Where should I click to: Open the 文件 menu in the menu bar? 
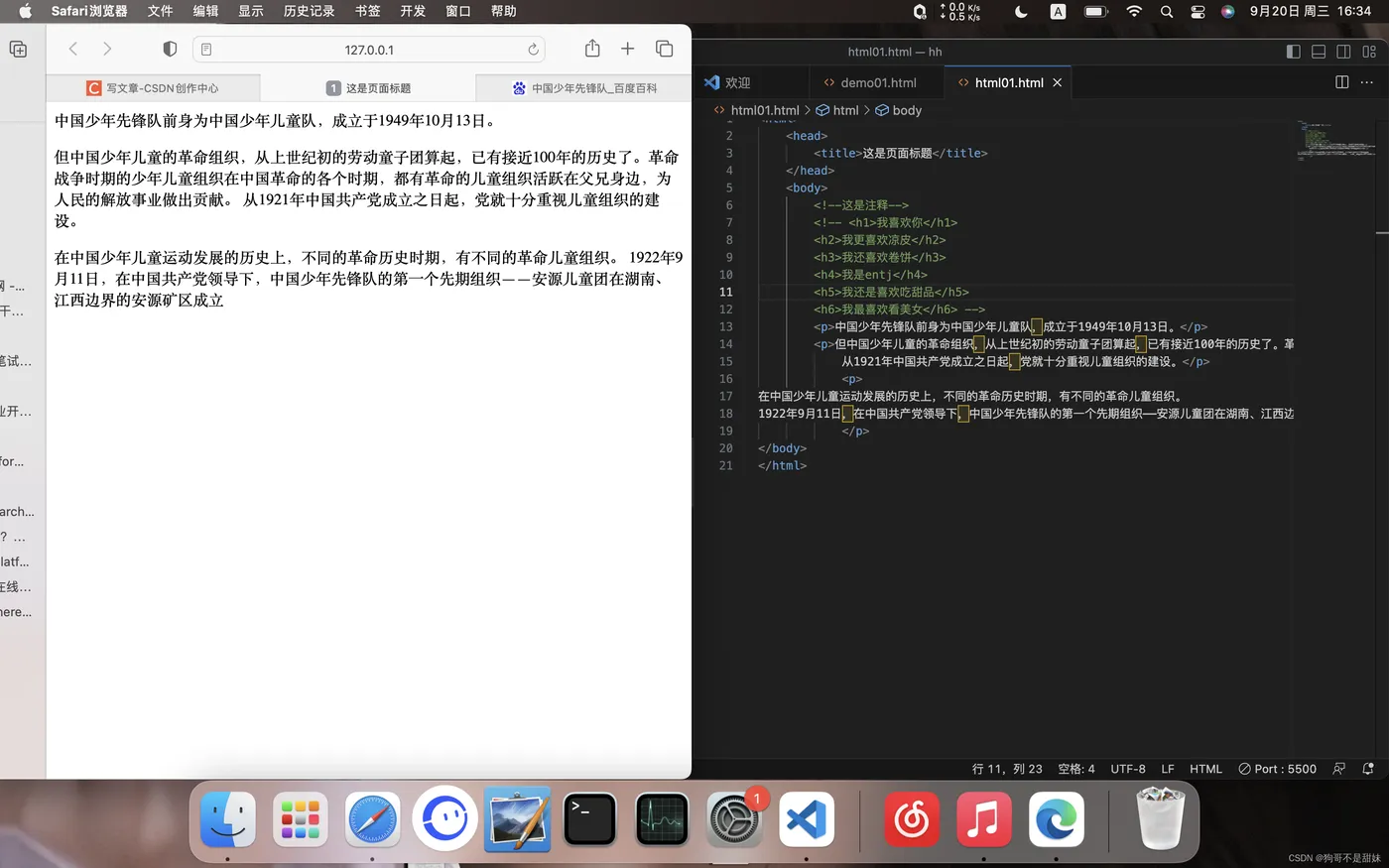click(160, 11)
